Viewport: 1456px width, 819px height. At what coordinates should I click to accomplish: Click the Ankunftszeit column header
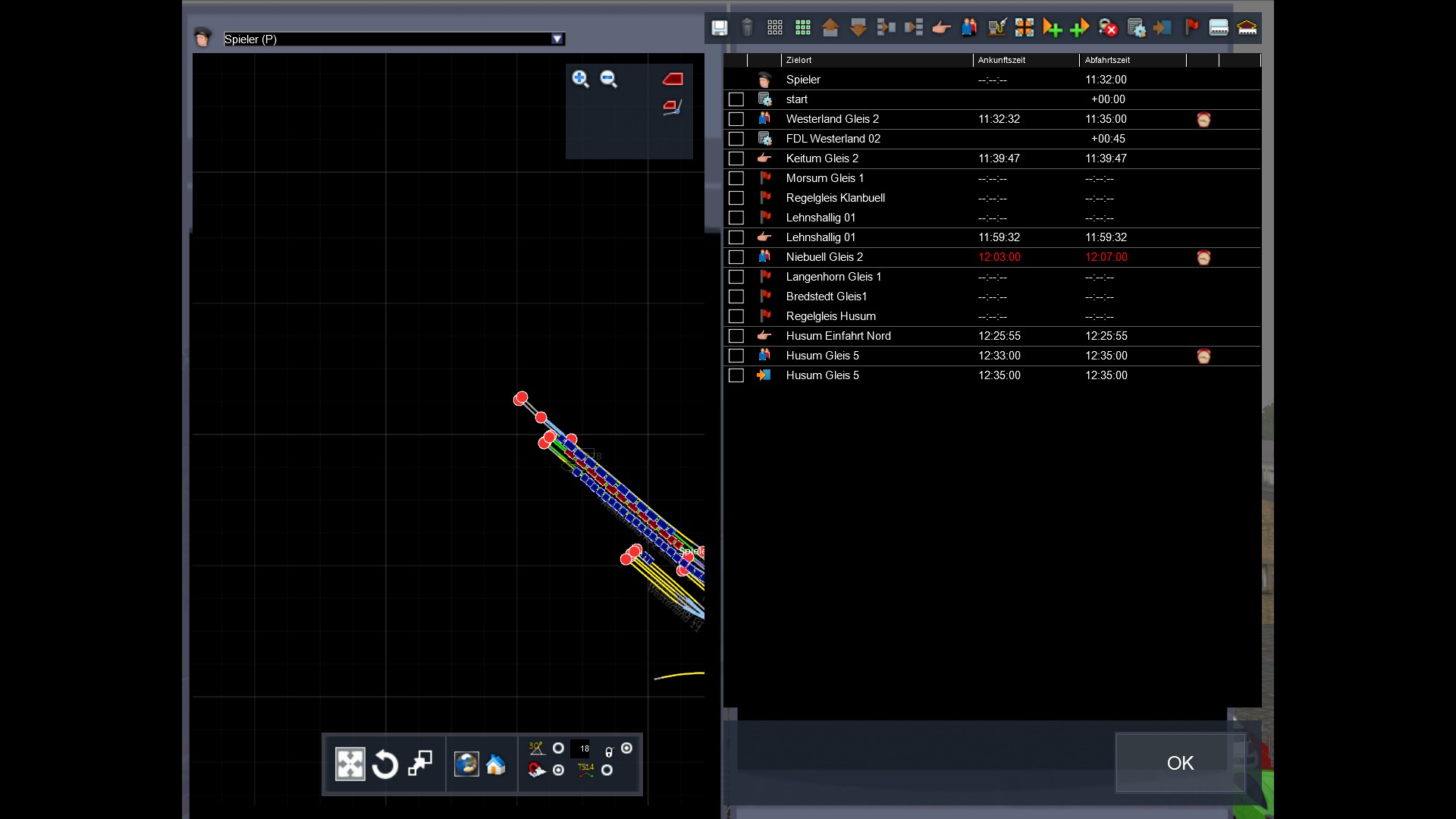[1001, 60]
